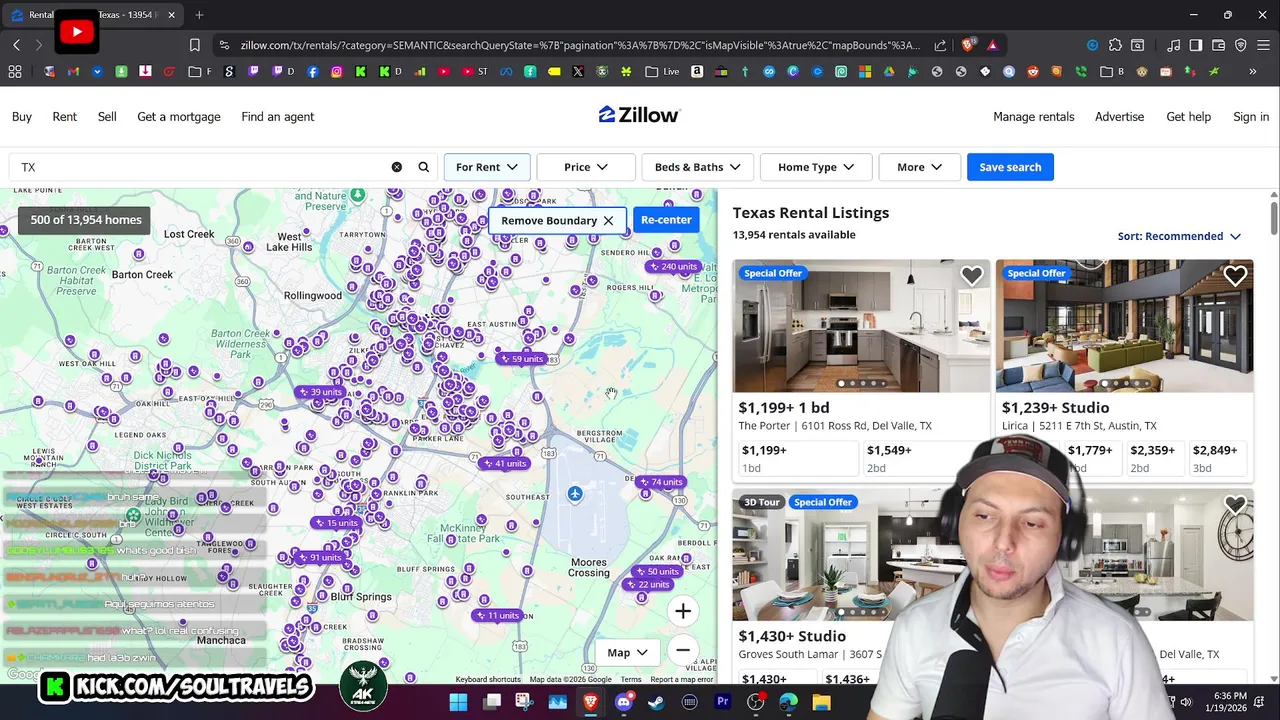Viewport: 1280px width, 720px height.
Task: Clear the TX search field with the X icon
Action: [397, 167]
